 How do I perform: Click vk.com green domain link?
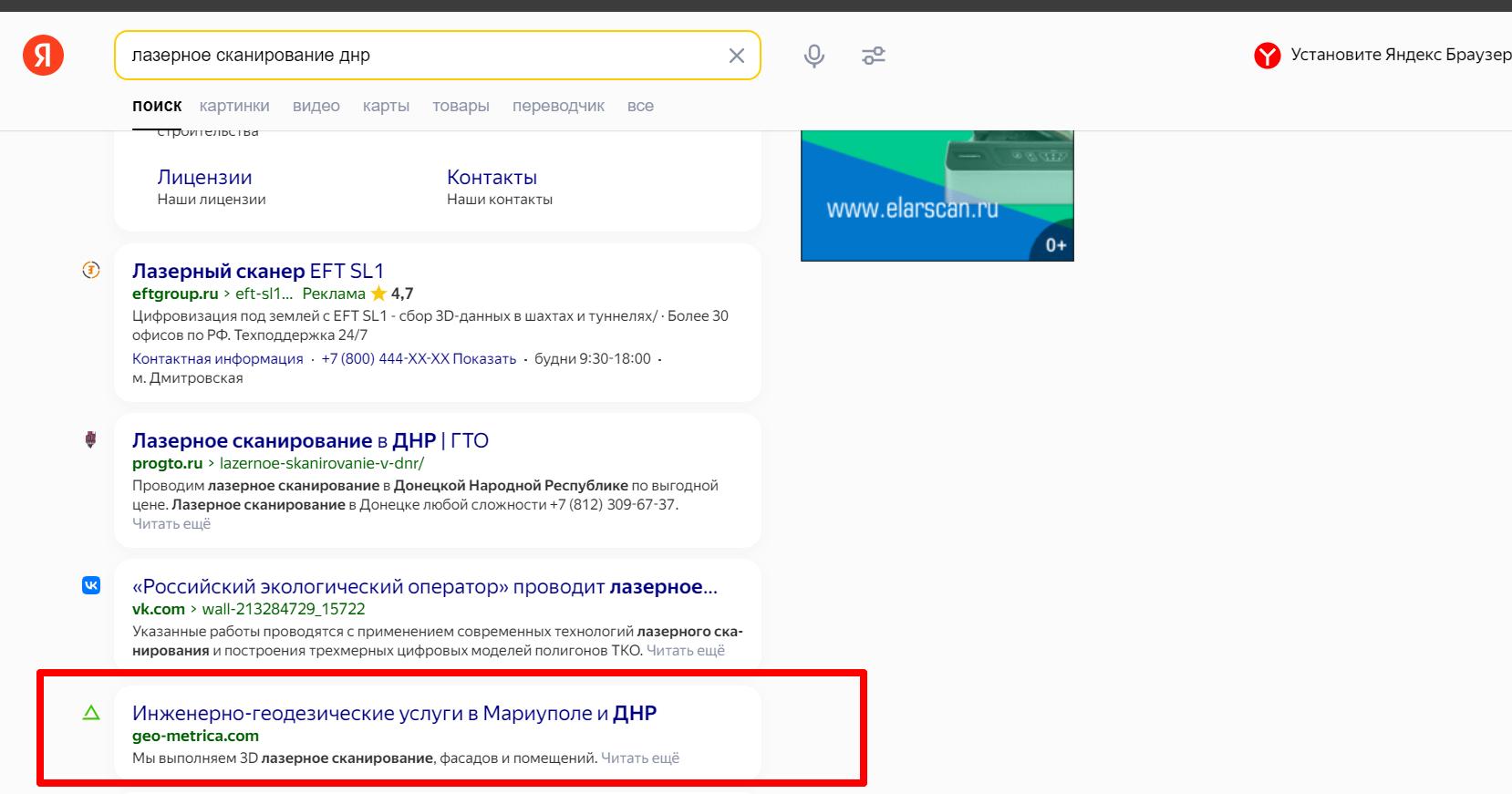pos(159,609)
